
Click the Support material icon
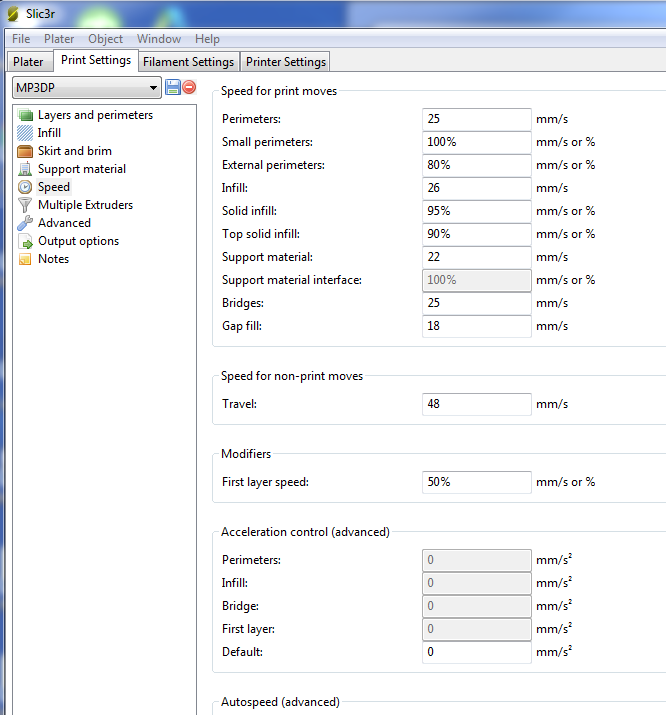25,169
